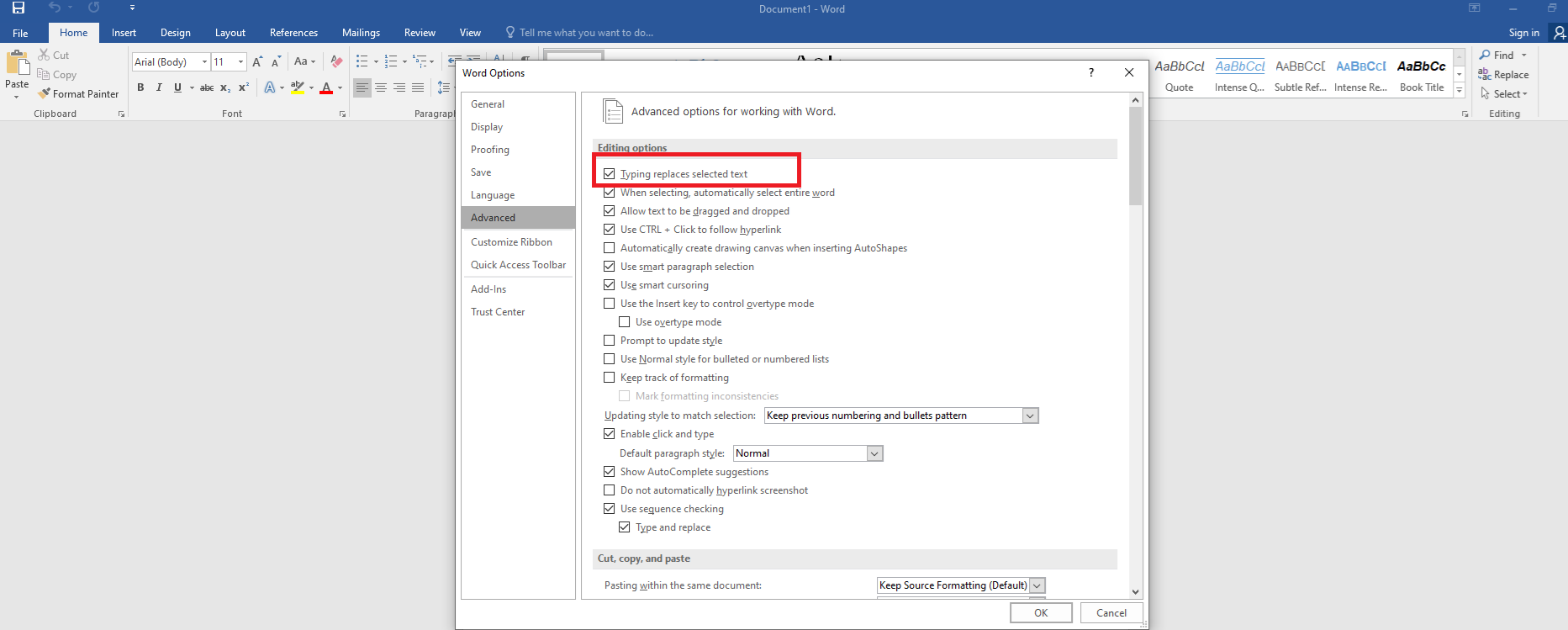This screenshot has height=630, width=1568.
Task: Switch to the Proofing options category
Action: click(x=490, y=150)
